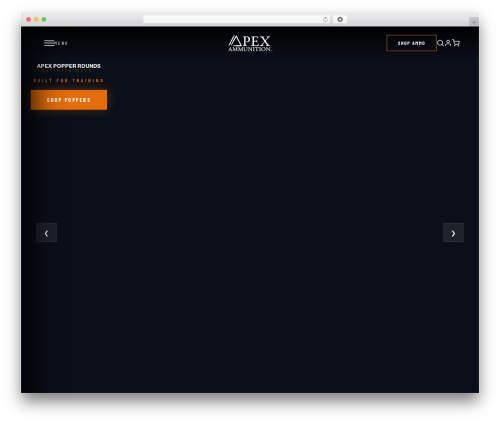View the shopping cart icon
This screenshot has width=500, height=423.
456,43
